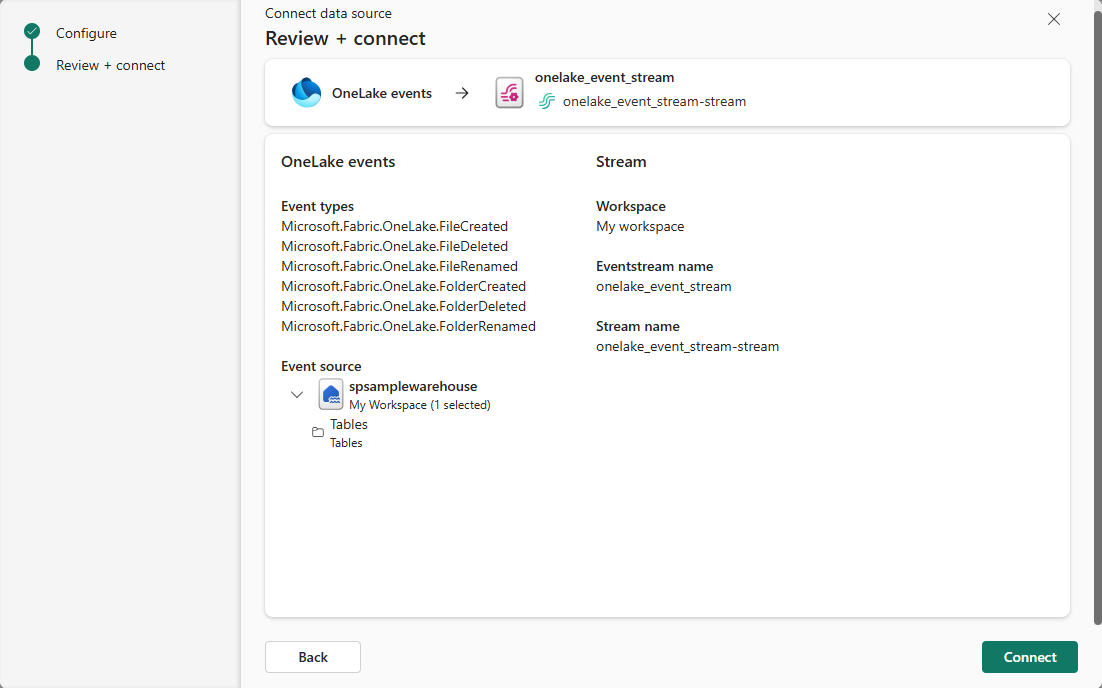Viewport: 1102px width, 688px height.
Task: Click the Tables folder icon
Action: 318,432
